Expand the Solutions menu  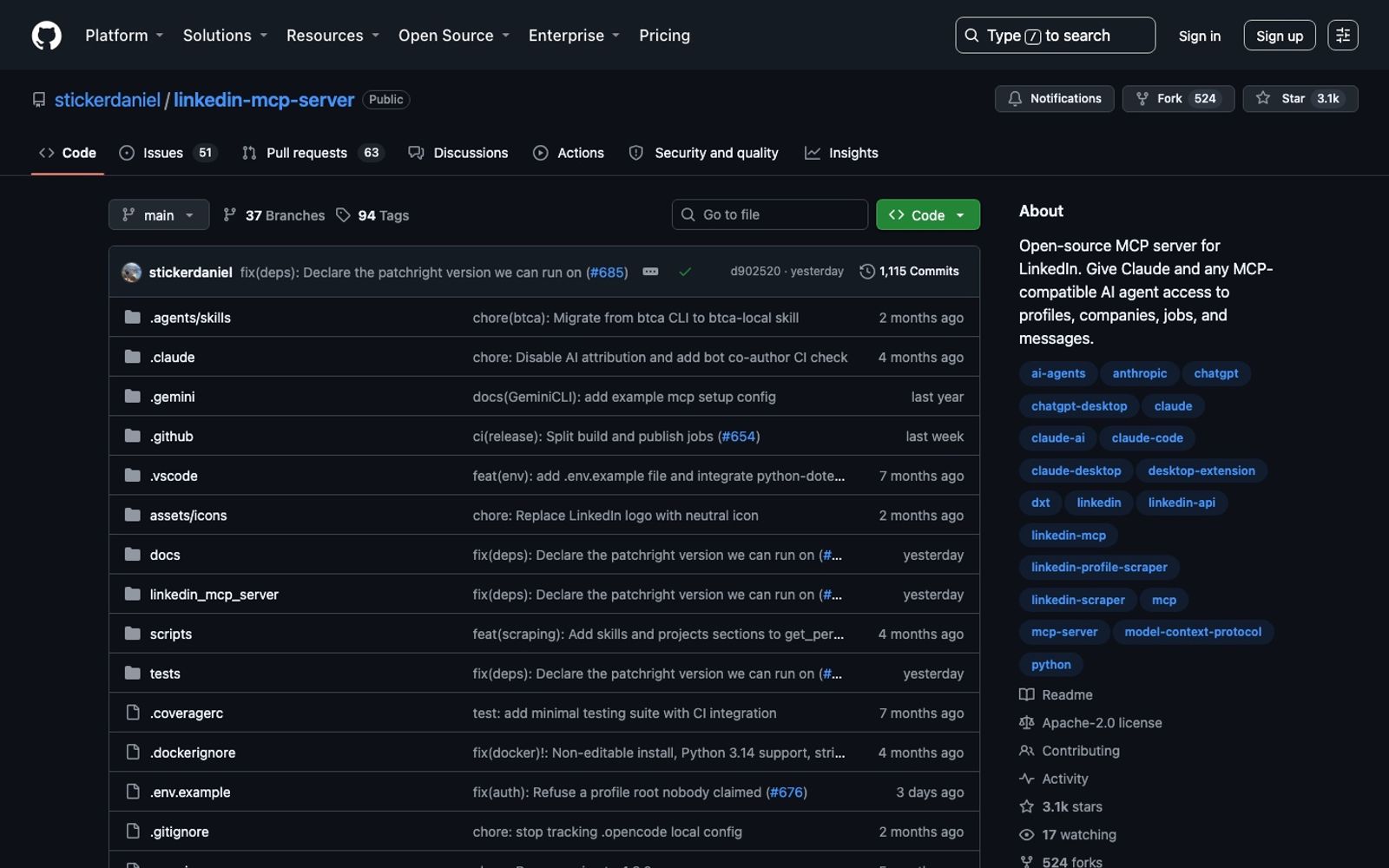click(x=225, y=36)
